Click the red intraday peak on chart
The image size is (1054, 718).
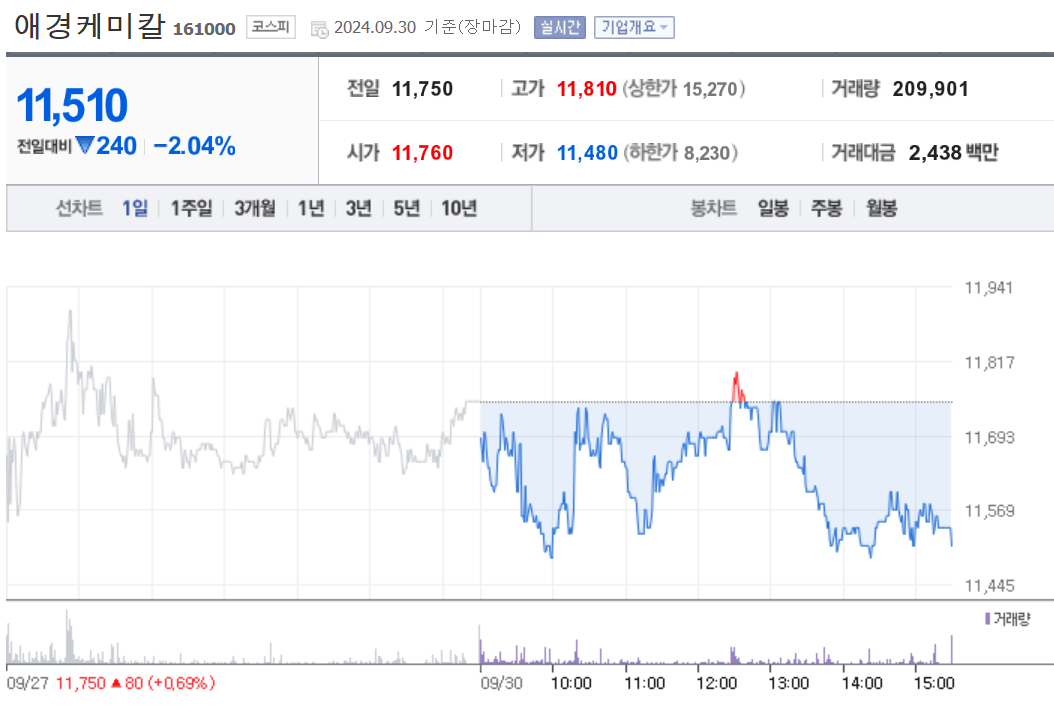click(x=737, y=387)
